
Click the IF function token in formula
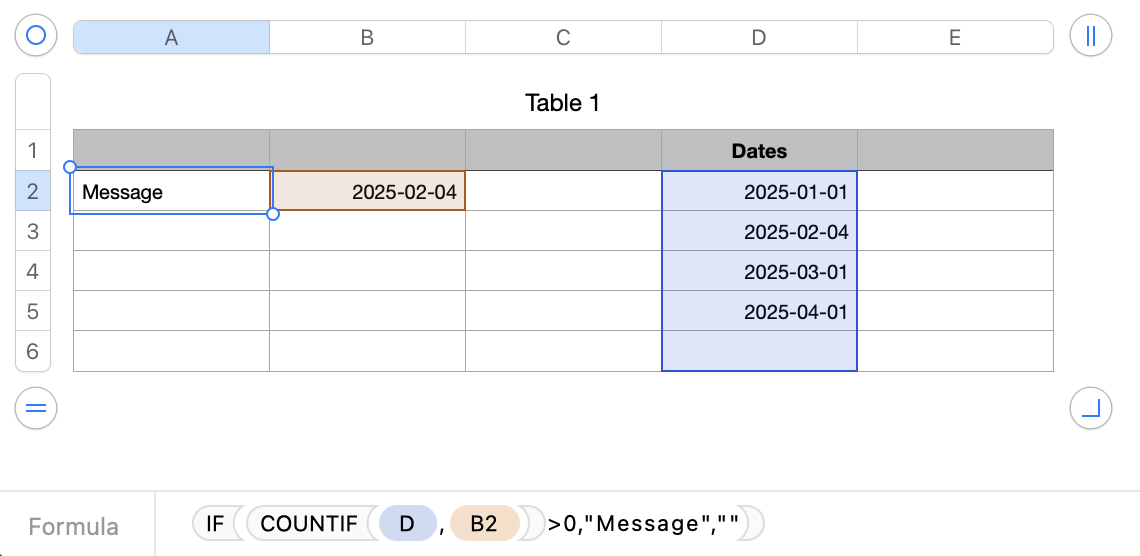pos(214,523)
